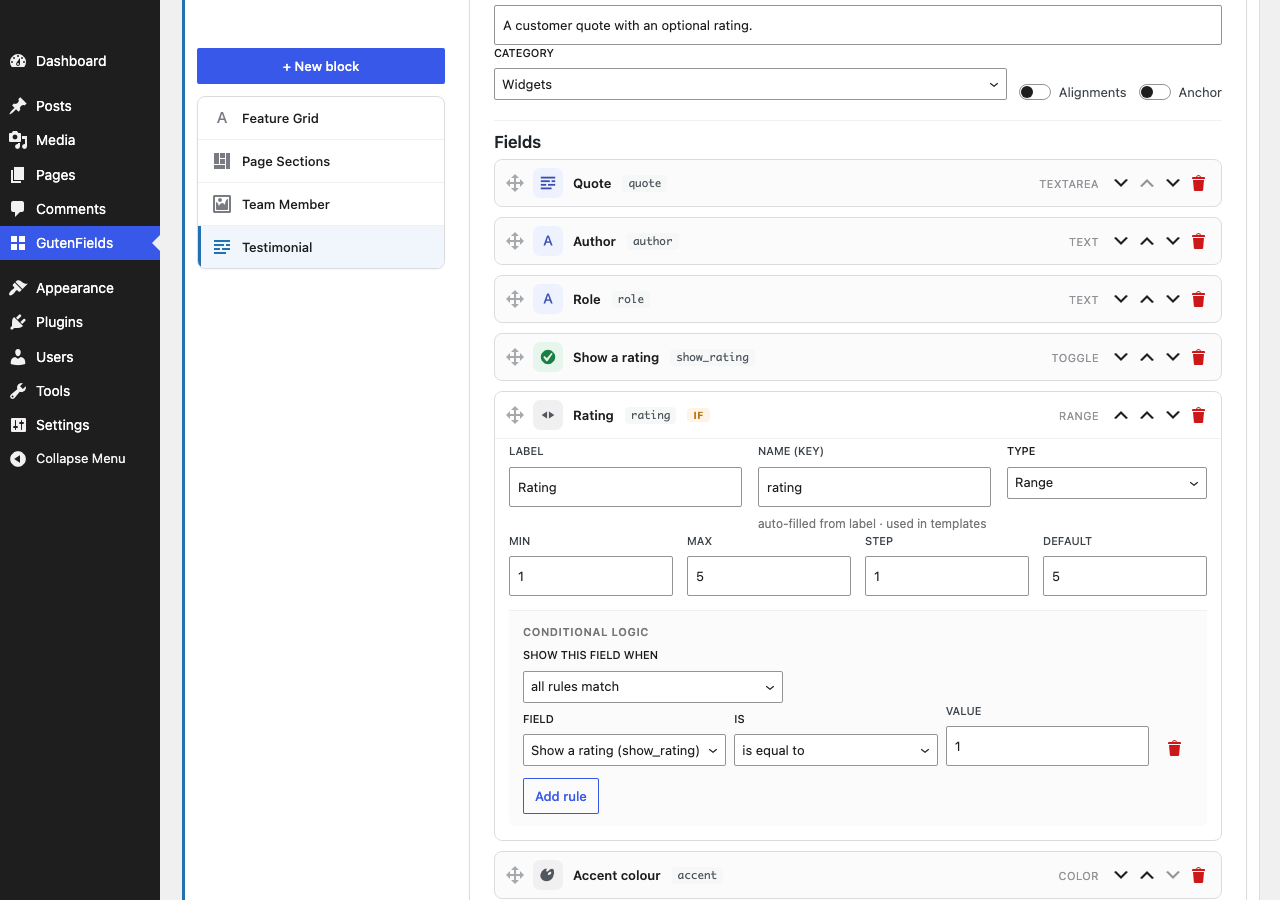Viewport: 1280px width, 900px height.
Task: Click the Show a rating drag handle
Action: point(515,357)
